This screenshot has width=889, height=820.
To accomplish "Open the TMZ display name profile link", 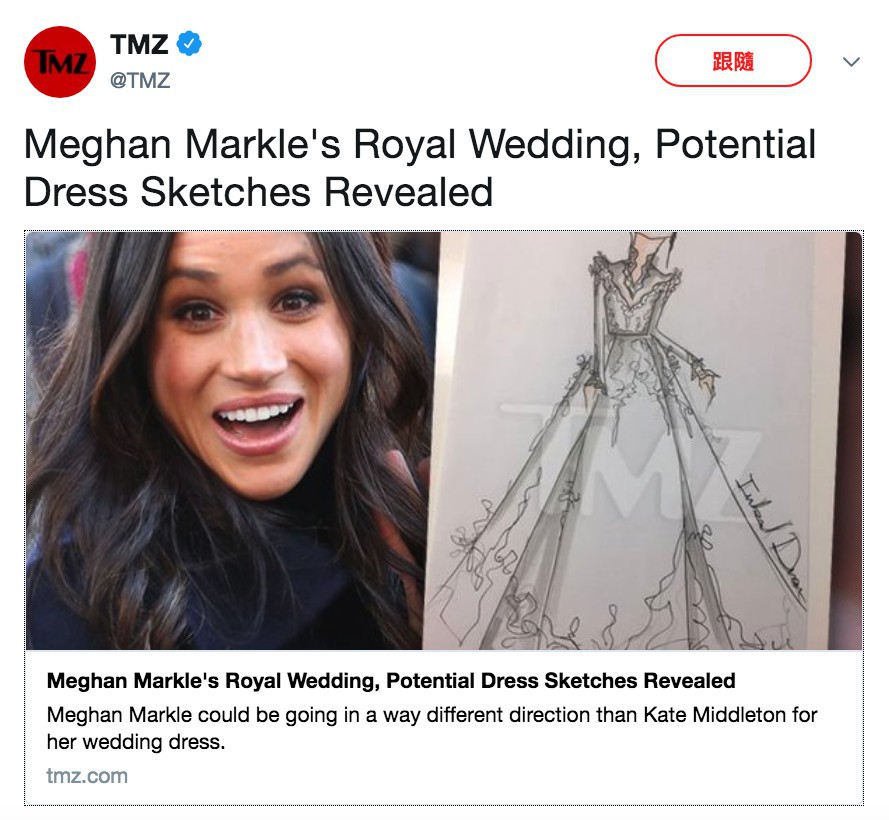I will point(138,45).
